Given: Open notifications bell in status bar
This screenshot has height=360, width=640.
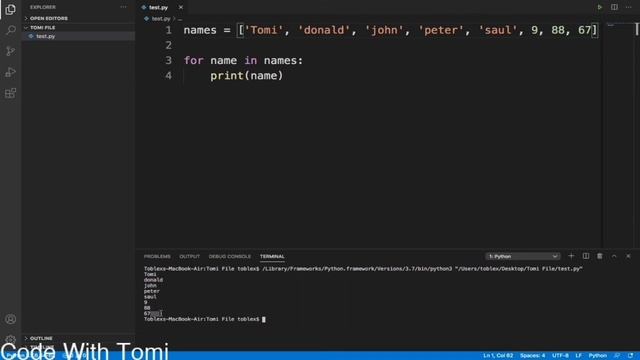Looking at the screenshot, I should 631,356.
